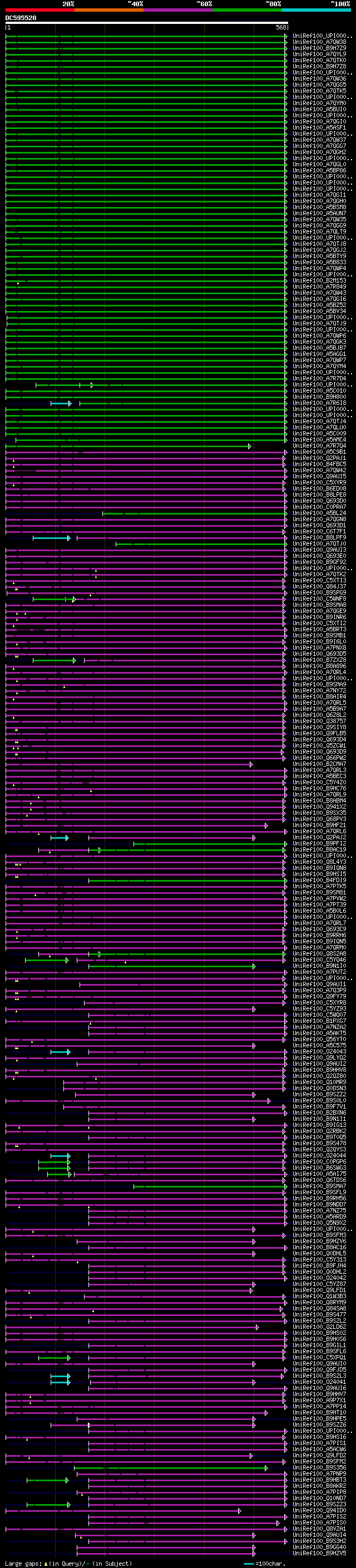Click the red ~20% identity legend bar
The width and height of the screenshot is (356, 1568).
click(x=40, y=10)
